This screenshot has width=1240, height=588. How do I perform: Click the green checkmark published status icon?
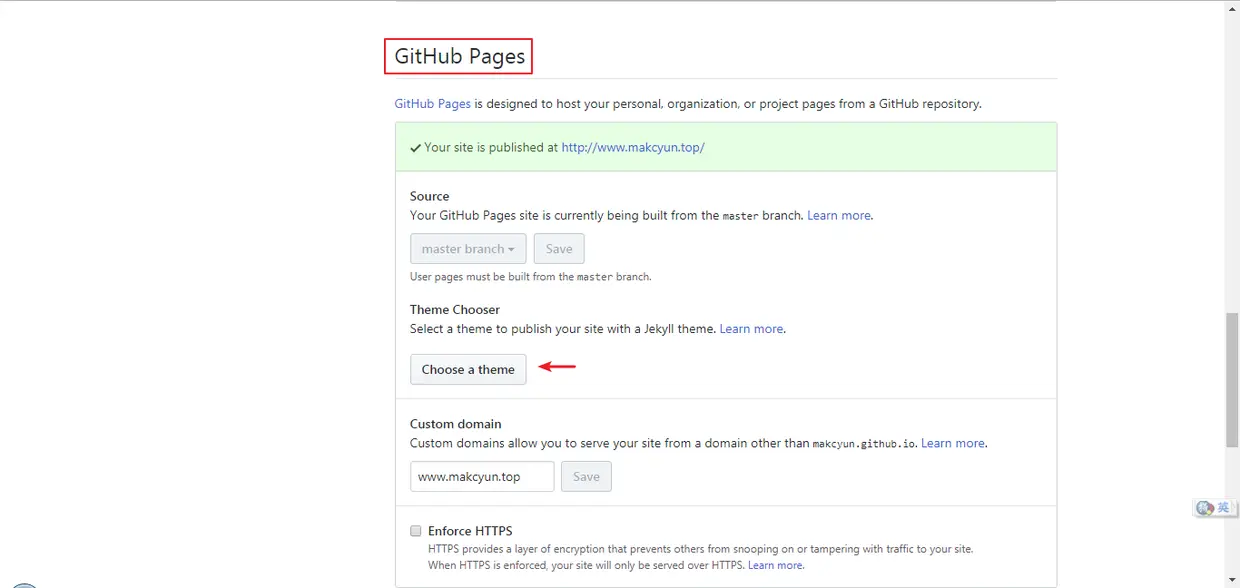pyautogui.click(x=415, y=148)
